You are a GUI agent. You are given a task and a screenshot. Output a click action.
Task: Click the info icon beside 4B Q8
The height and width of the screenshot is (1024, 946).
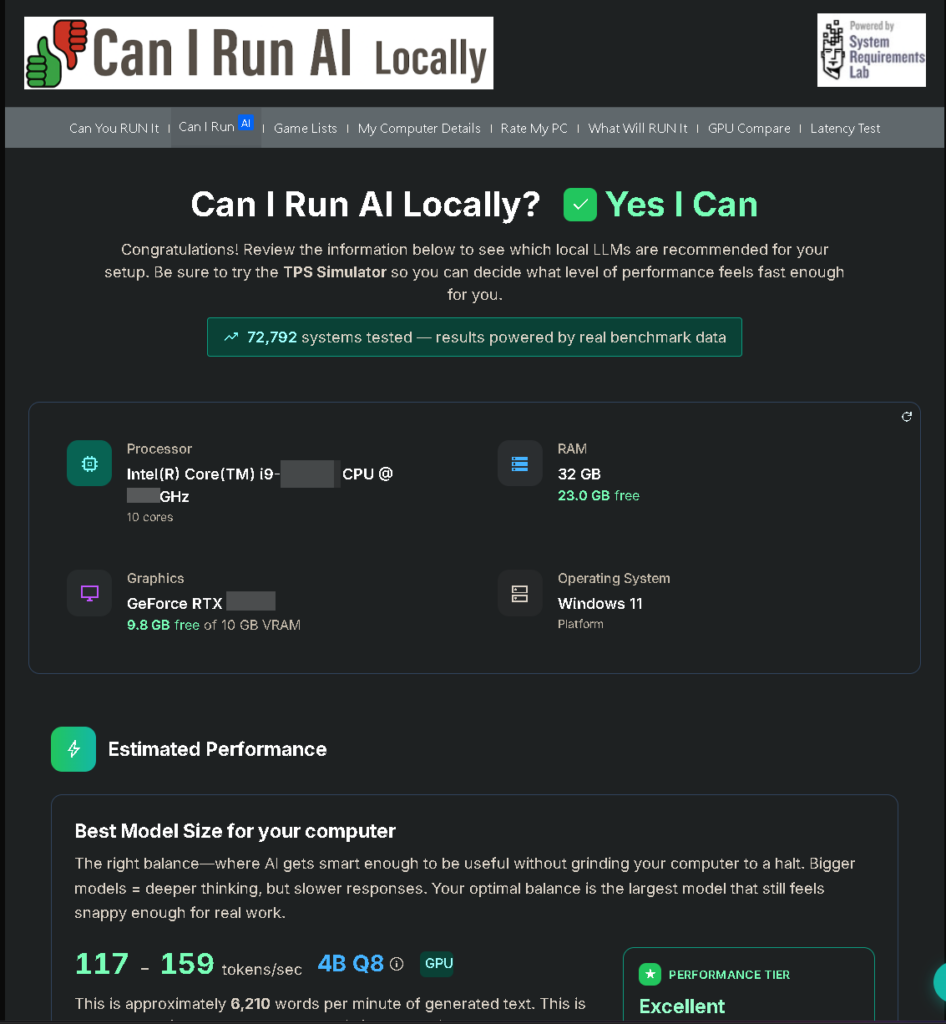(397, 964)
